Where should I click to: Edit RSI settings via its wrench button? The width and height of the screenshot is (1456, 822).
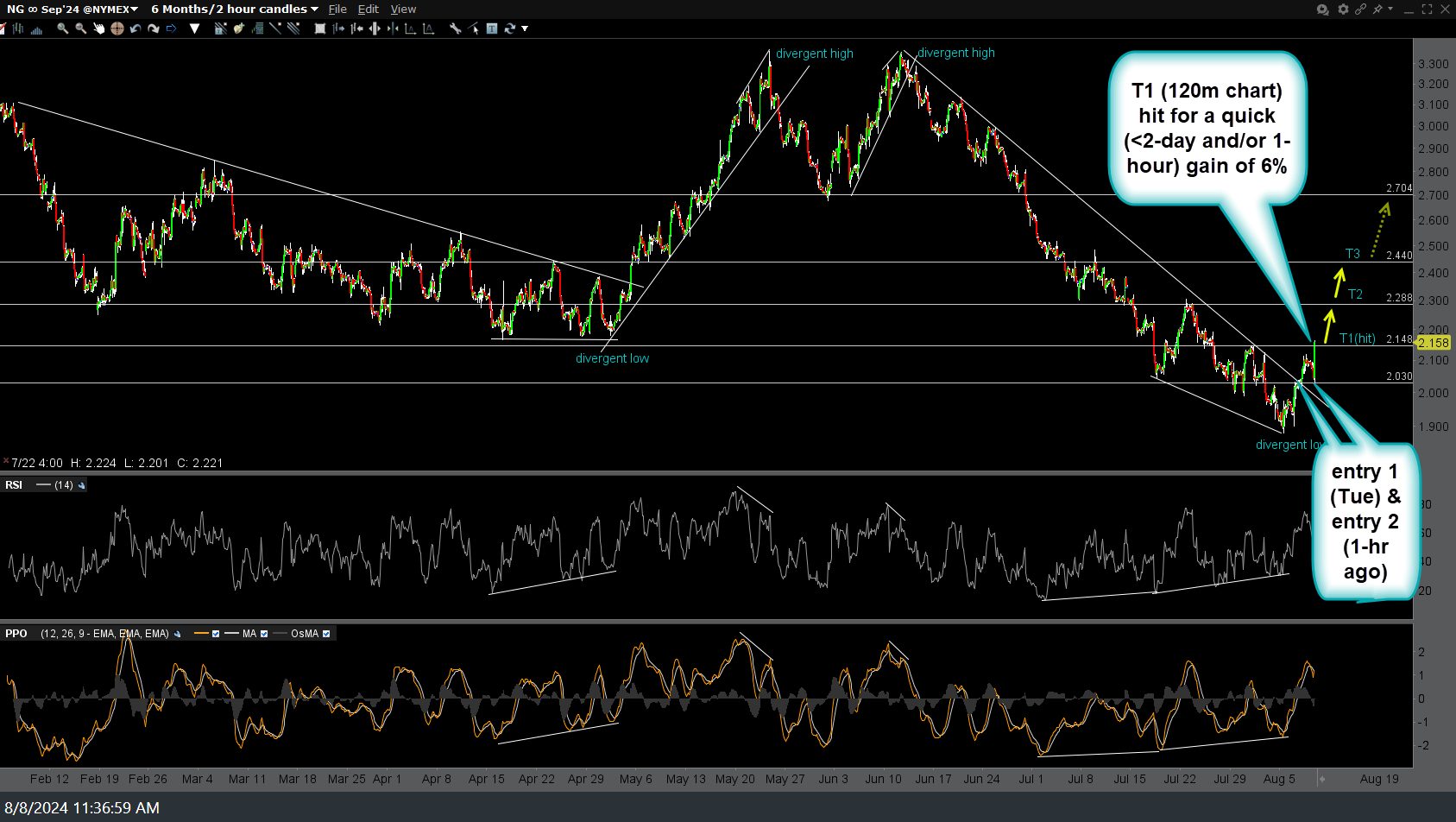(x=82, y=485)
